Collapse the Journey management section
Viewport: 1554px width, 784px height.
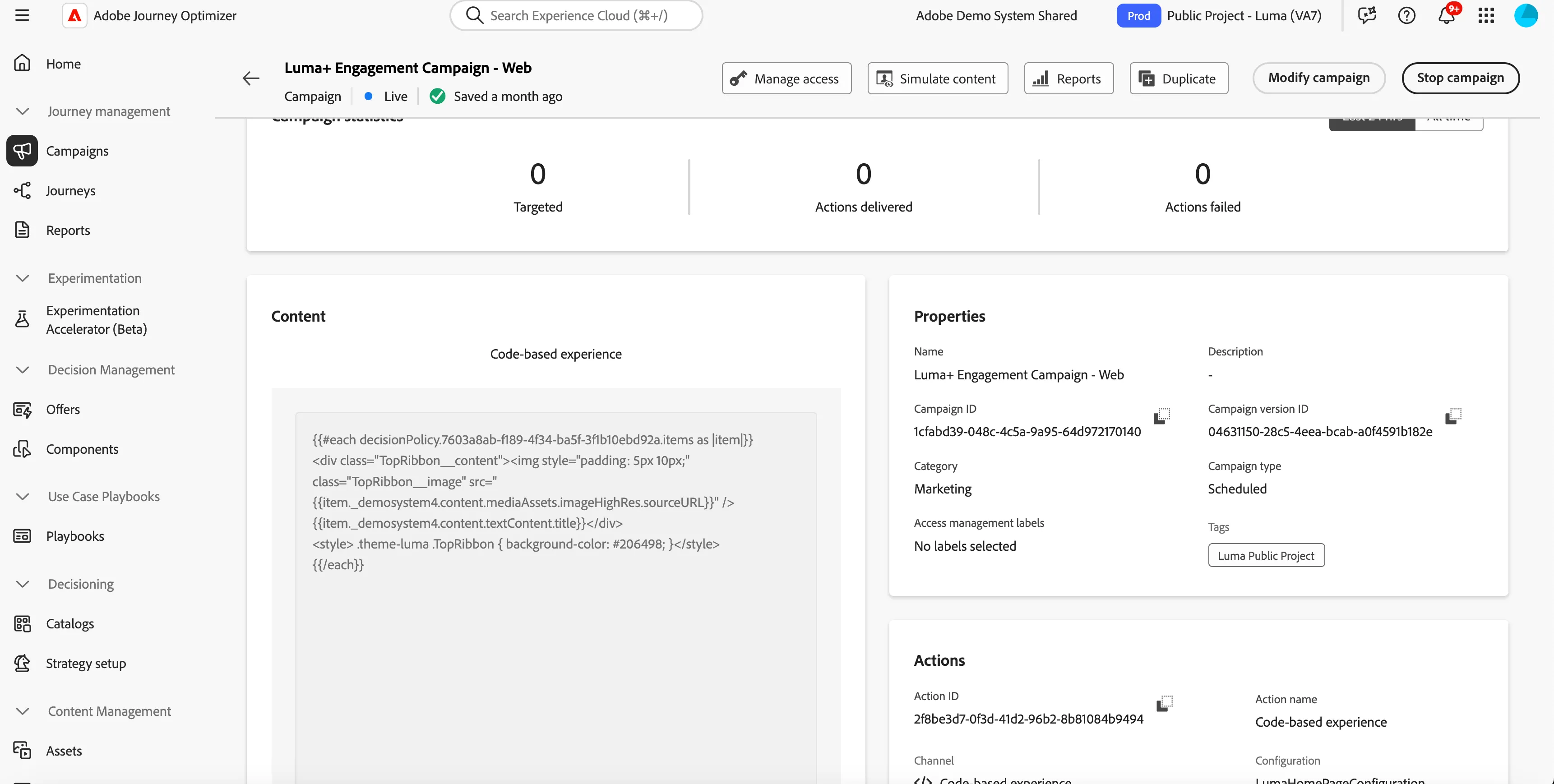[x=22, y=111]
